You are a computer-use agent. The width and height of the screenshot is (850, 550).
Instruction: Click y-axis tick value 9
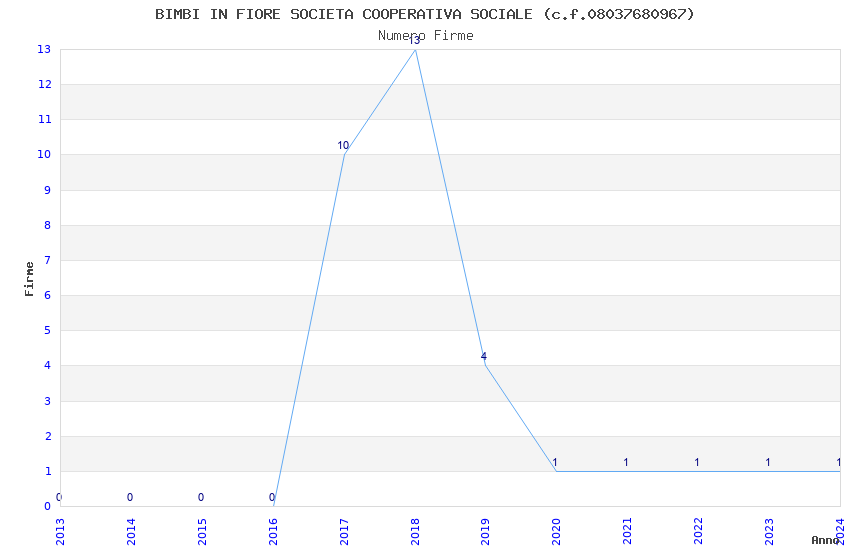48,190
